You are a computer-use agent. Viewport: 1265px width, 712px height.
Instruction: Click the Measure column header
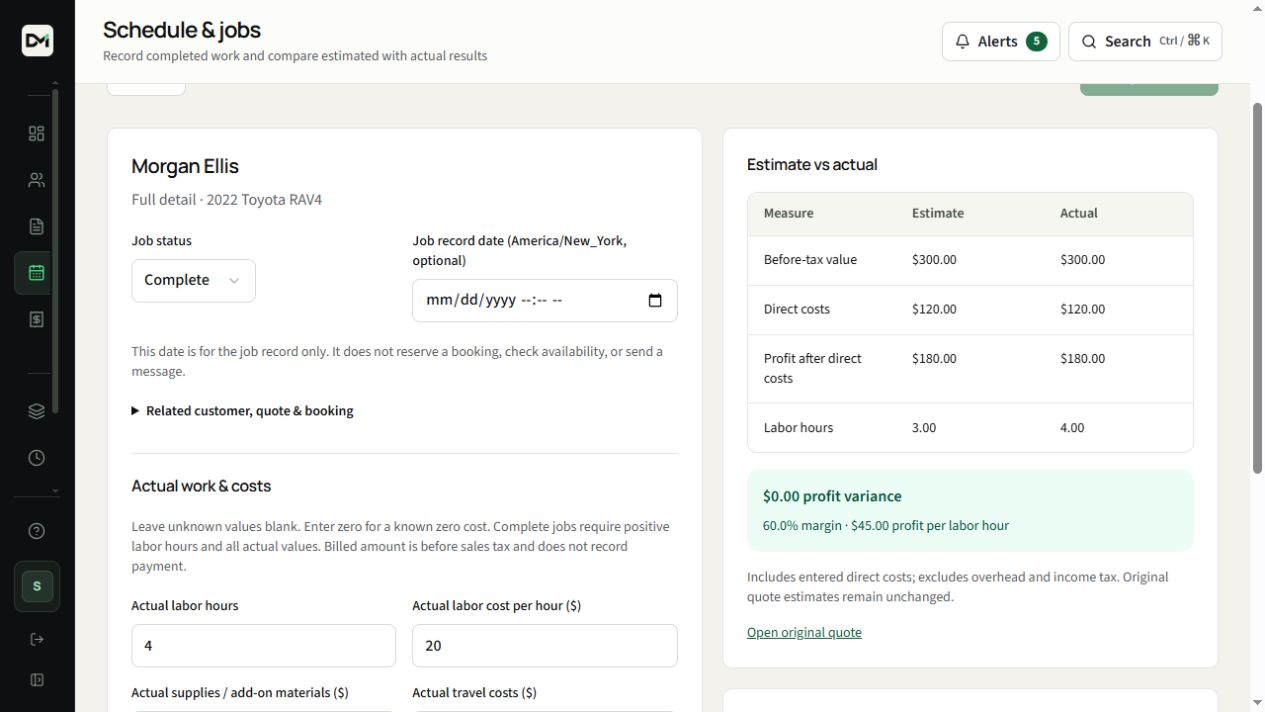789,213
